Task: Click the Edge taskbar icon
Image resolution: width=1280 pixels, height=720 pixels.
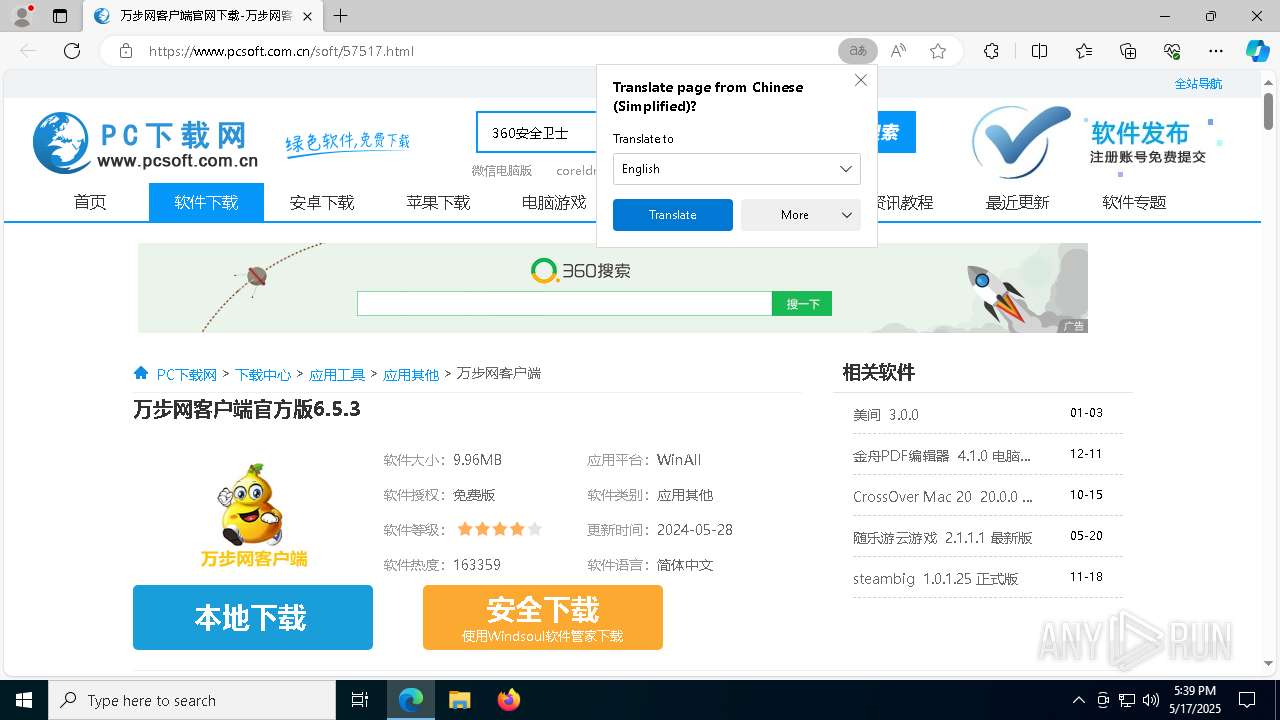Action: pos(411,700)
